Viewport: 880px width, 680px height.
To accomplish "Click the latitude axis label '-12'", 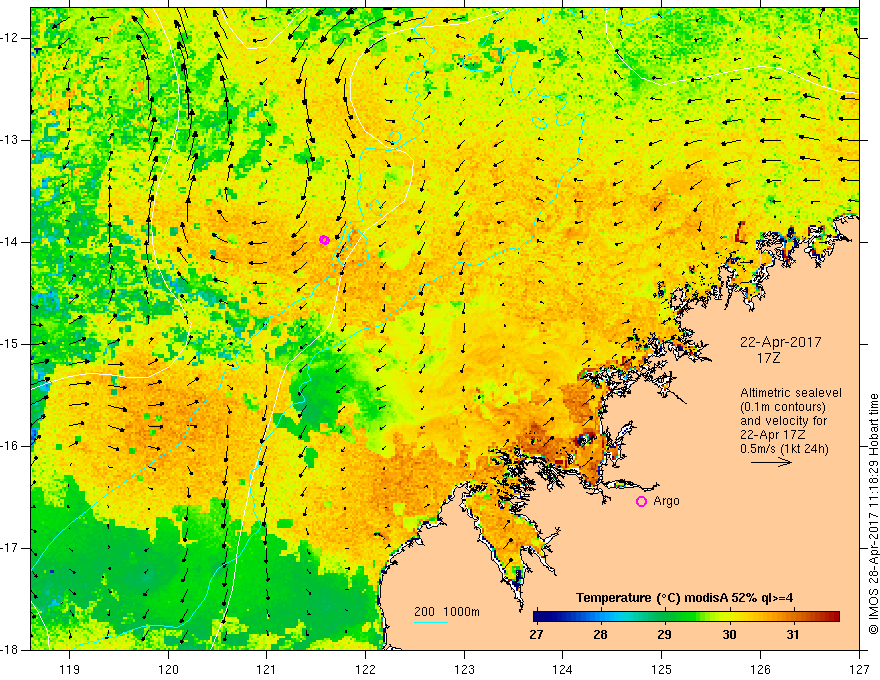I will click(11, 38).
